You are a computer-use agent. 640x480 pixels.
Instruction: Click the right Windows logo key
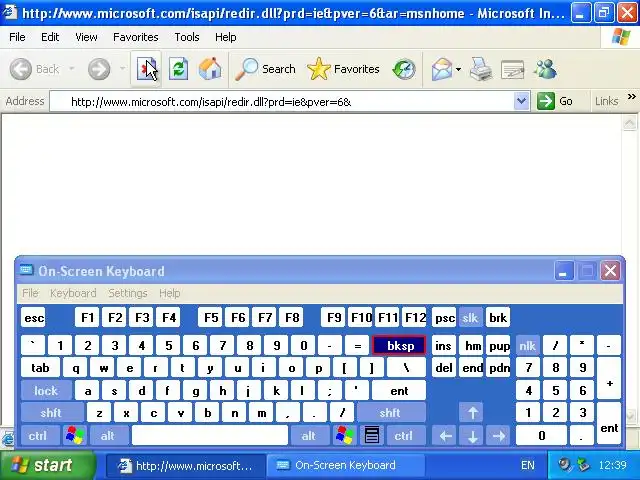point(344,435)
